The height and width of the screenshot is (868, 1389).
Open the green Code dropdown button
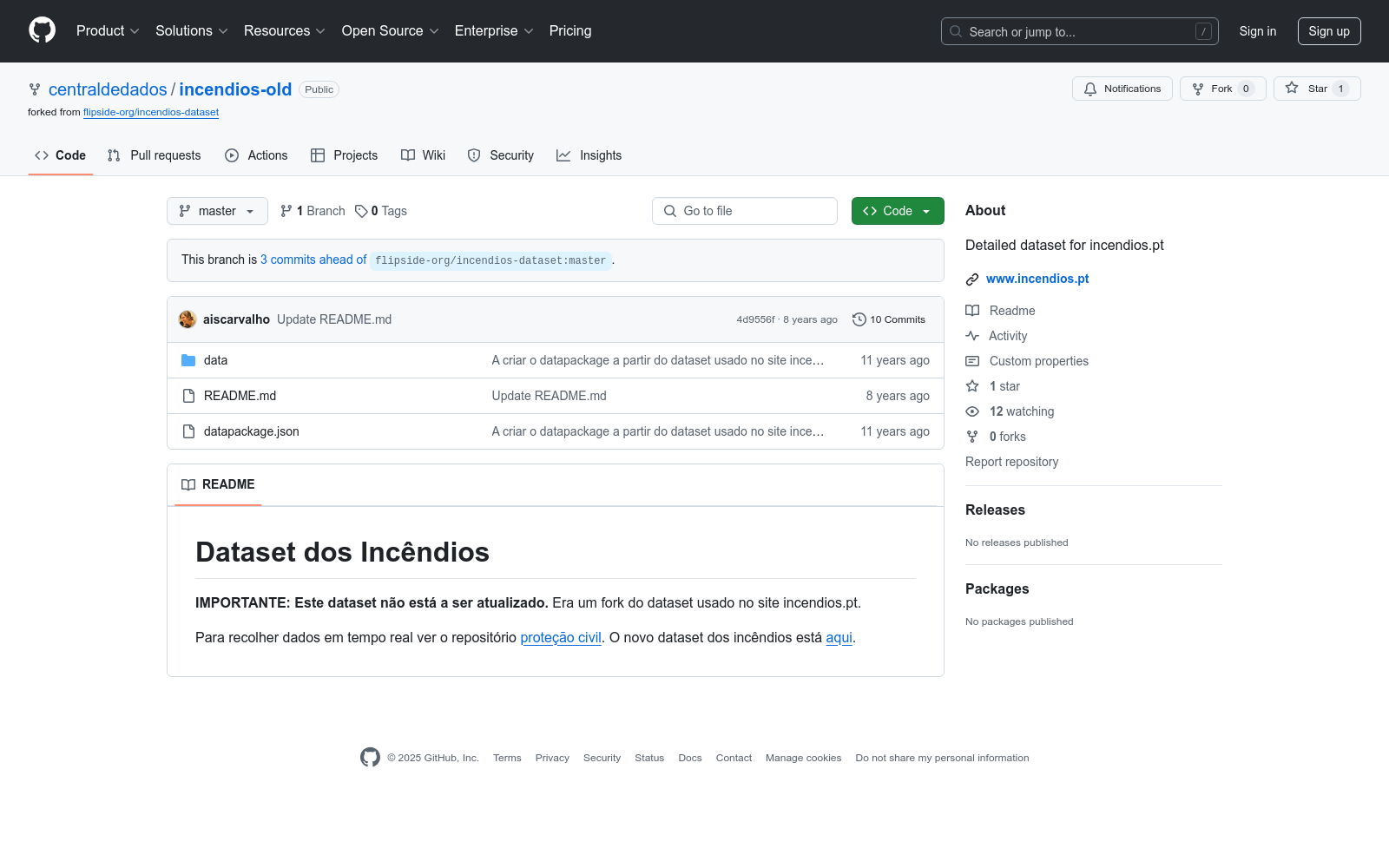(x=898, y=211)
